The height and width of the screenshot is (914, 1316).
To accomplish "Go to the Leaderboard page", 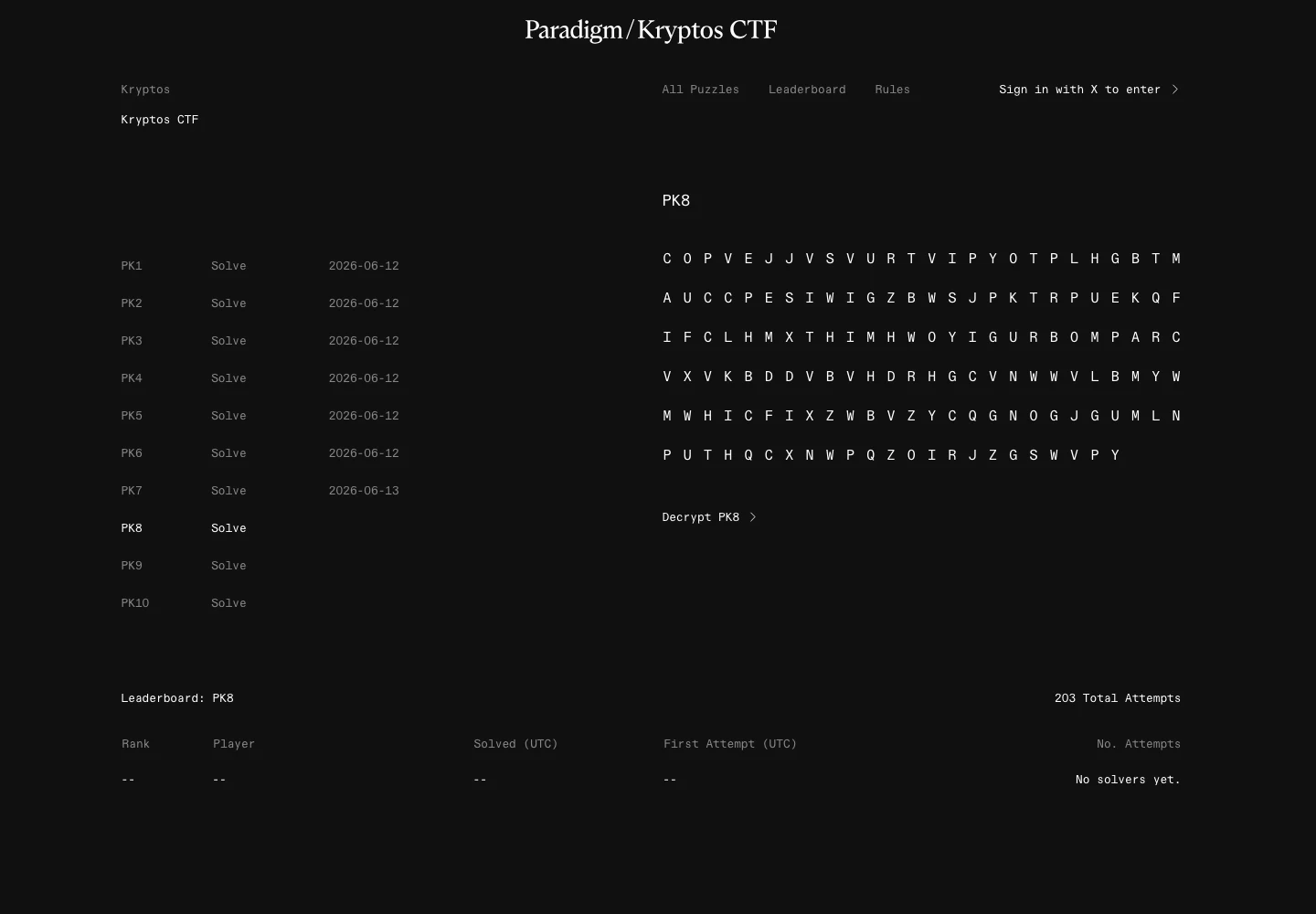I will pyautogui.click(x=807, y=90).
